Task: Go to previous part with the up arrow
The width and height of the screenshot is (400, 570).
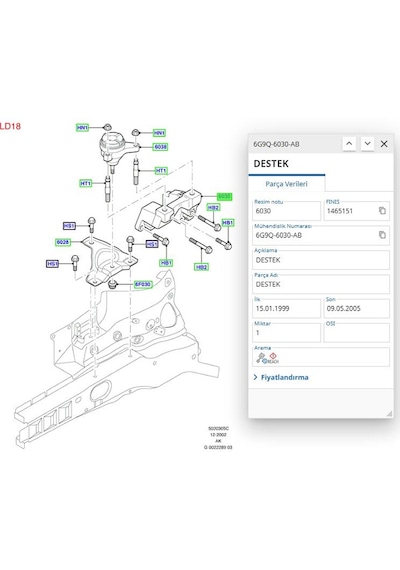Action: coord(349,144)
